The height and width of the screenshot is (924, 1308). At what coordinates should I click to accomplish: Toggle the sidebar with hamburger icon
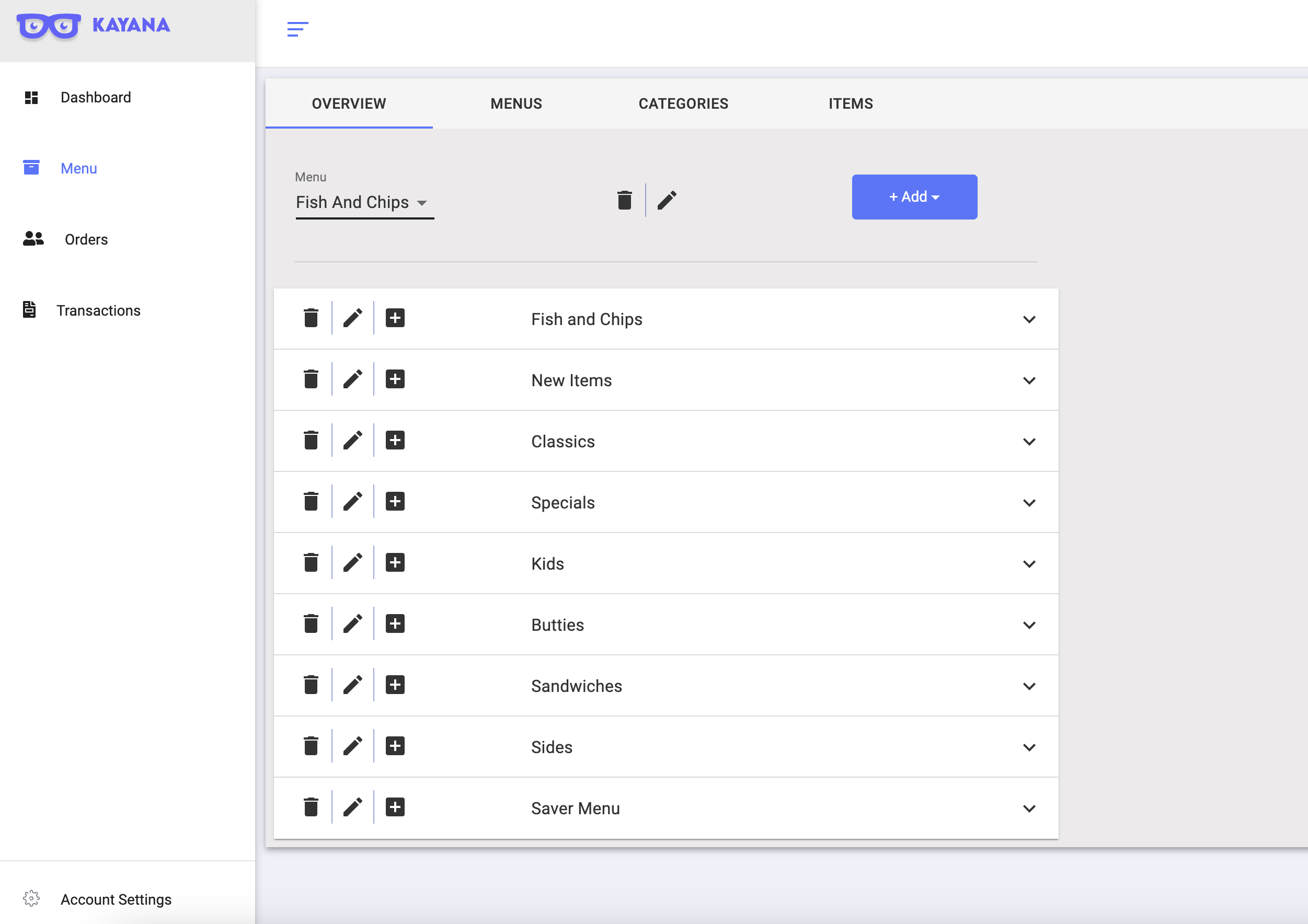click(297, 29)
